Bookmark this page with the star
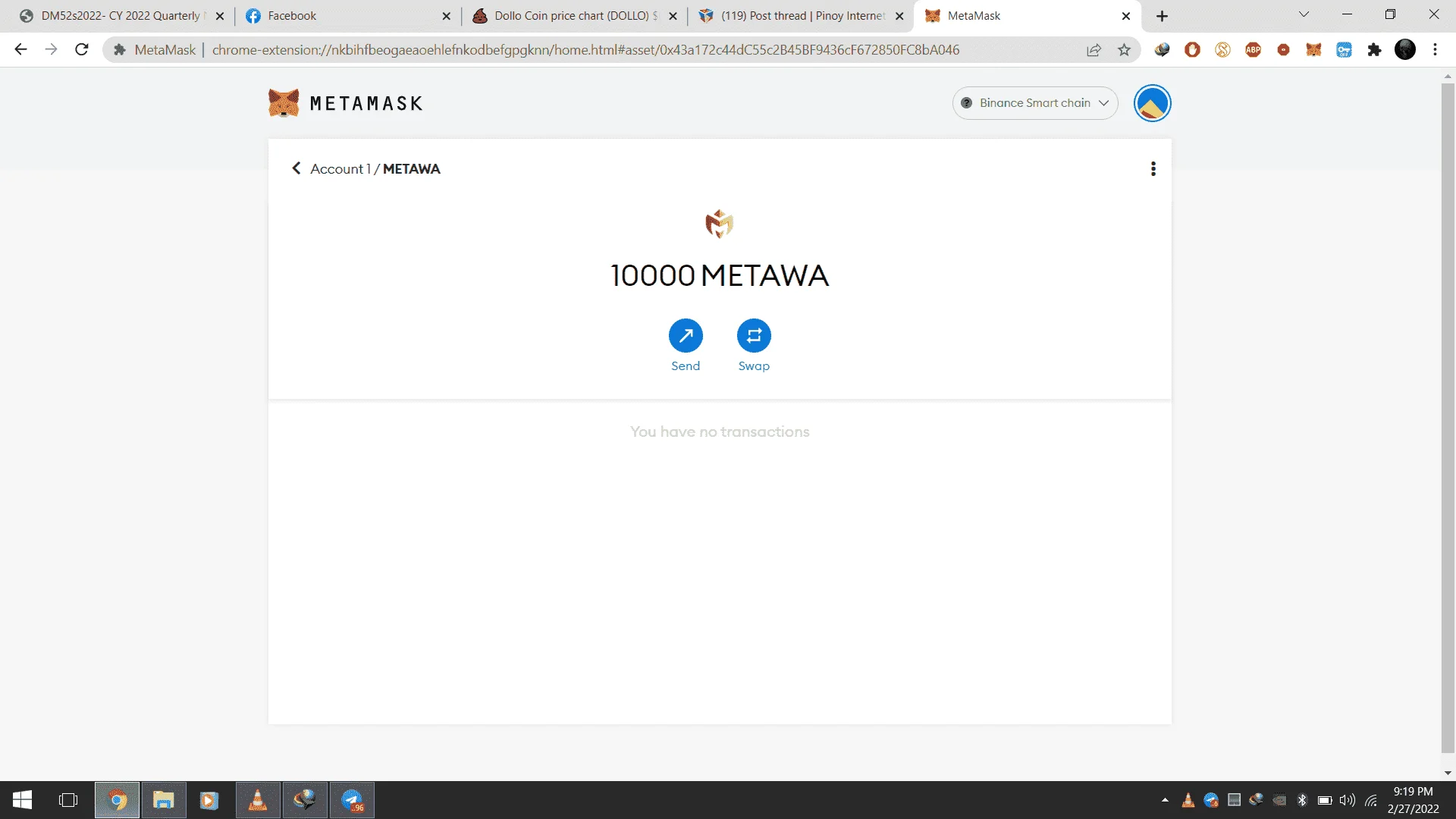The image size is (1456, 819). click(x=1124, y=50)
